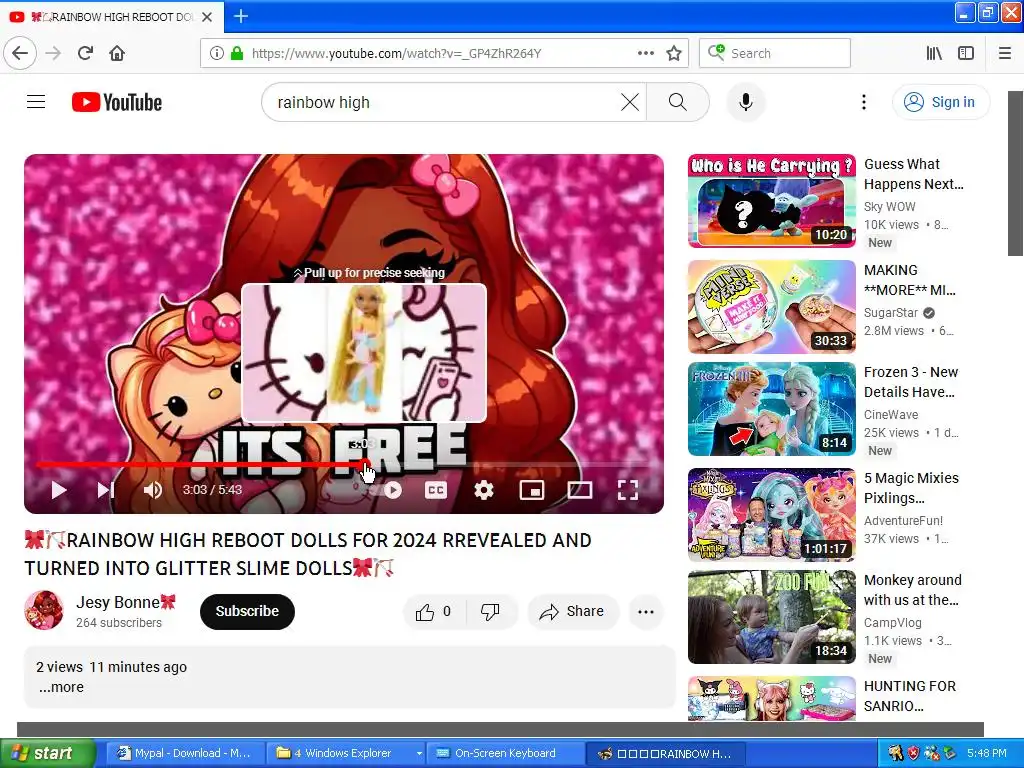Screen dimensions: 1024x768
Task: Open 'Monkey around with us' video thumbnail
Action: point(771,617)
